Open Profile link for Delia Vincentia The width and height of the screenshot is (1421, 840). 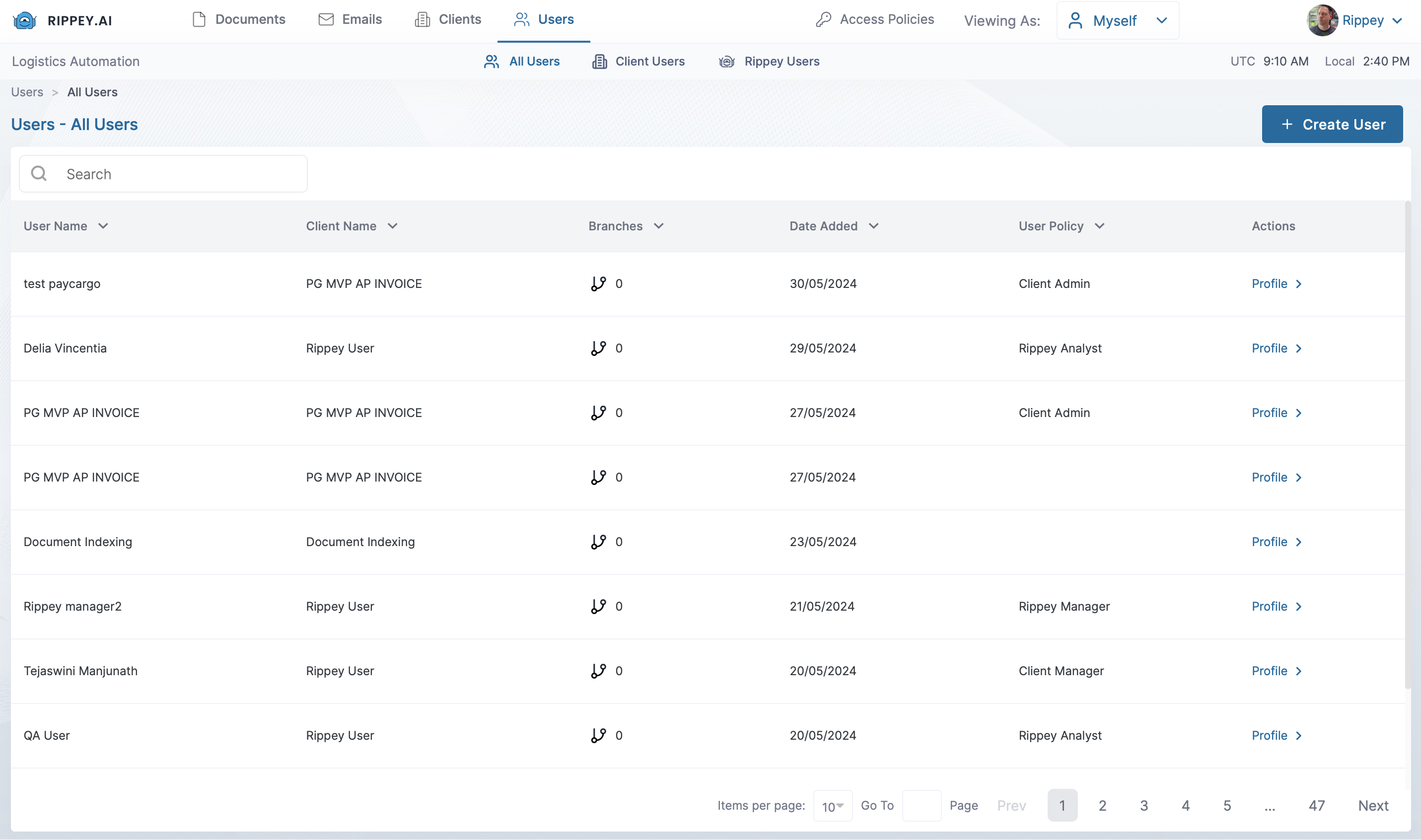coord(1276,348)
